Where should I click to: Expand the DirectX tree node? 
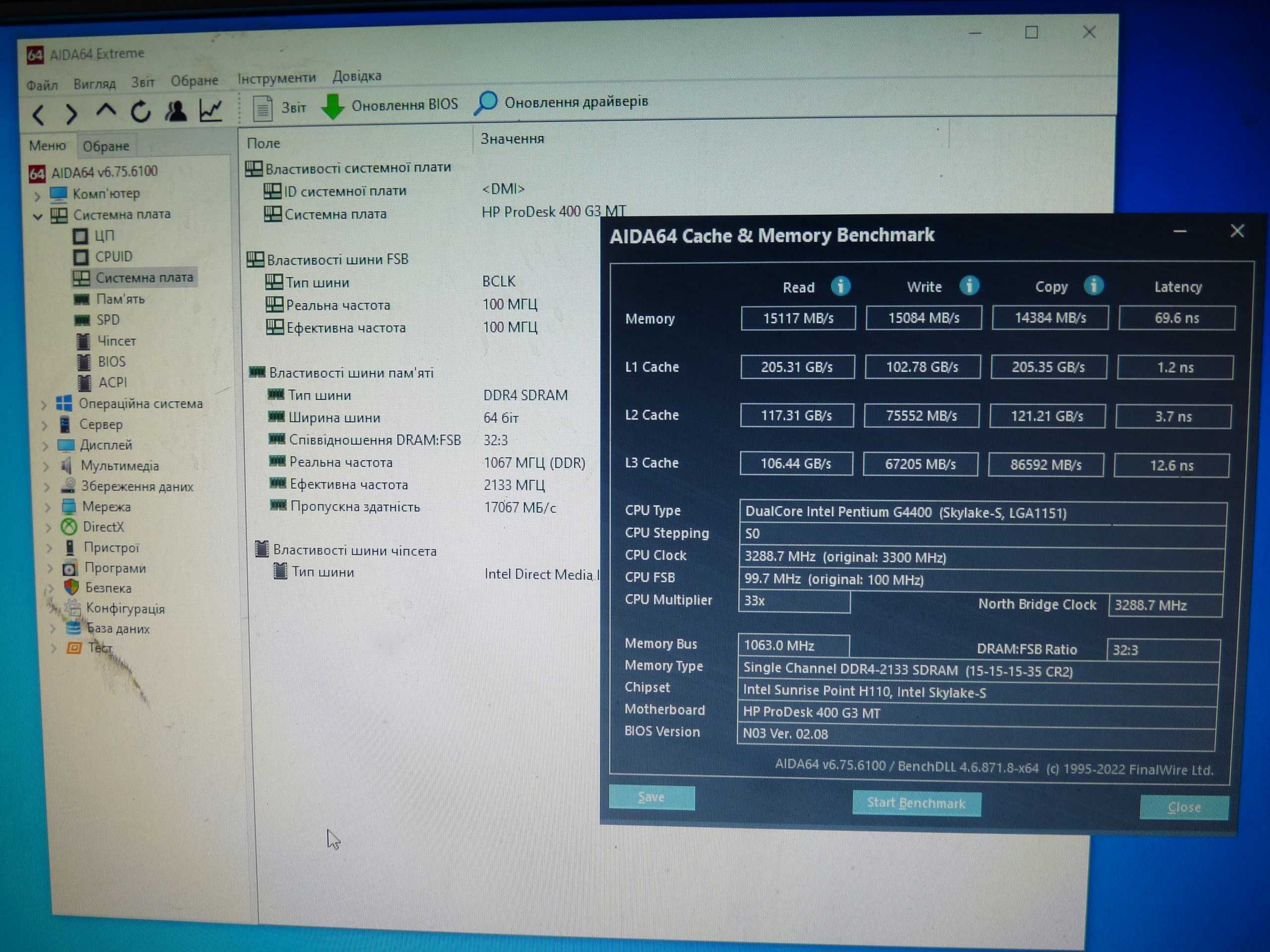49,528
